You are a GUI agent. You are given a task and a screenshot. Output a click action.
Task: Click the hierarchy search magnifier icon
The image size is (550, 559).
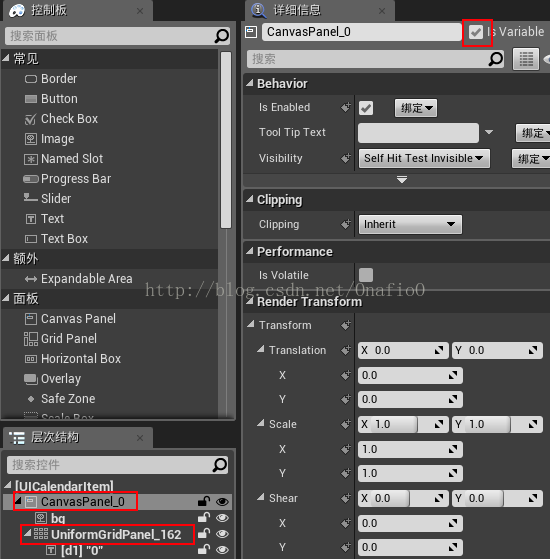pyautogui.click(x=220, y=465)
